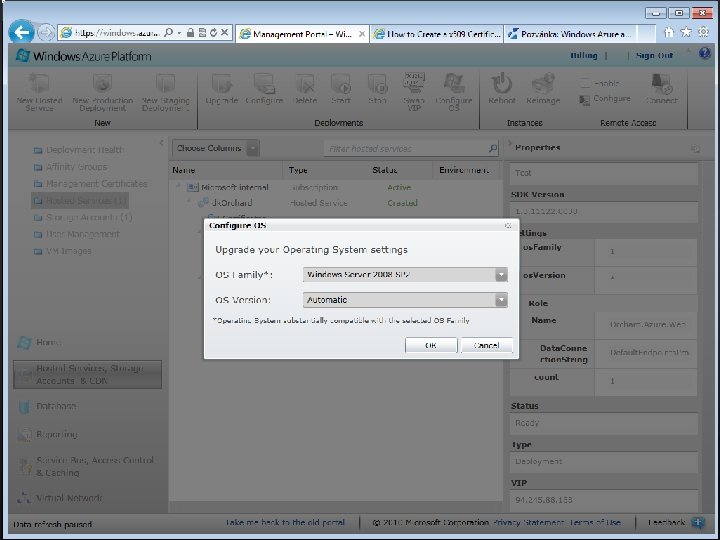Click the browser Favorites star icon

pos(686,32)
